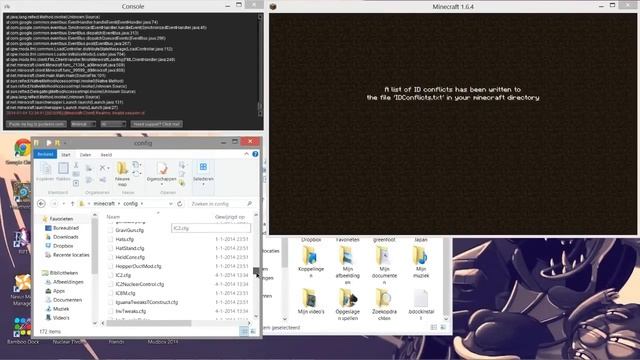640x360 pixels.
Task: Refresh the config folder listing
Action: pos(180,203)
